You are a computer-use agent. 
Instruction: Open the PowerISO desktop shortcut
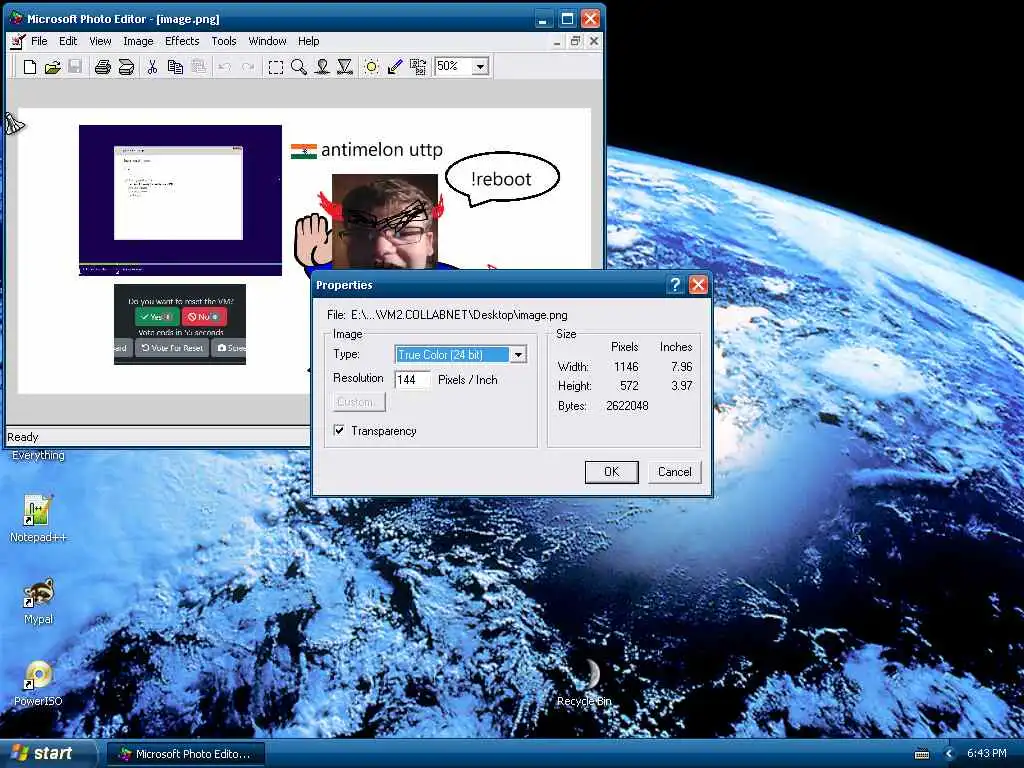(x=38, y=683)
